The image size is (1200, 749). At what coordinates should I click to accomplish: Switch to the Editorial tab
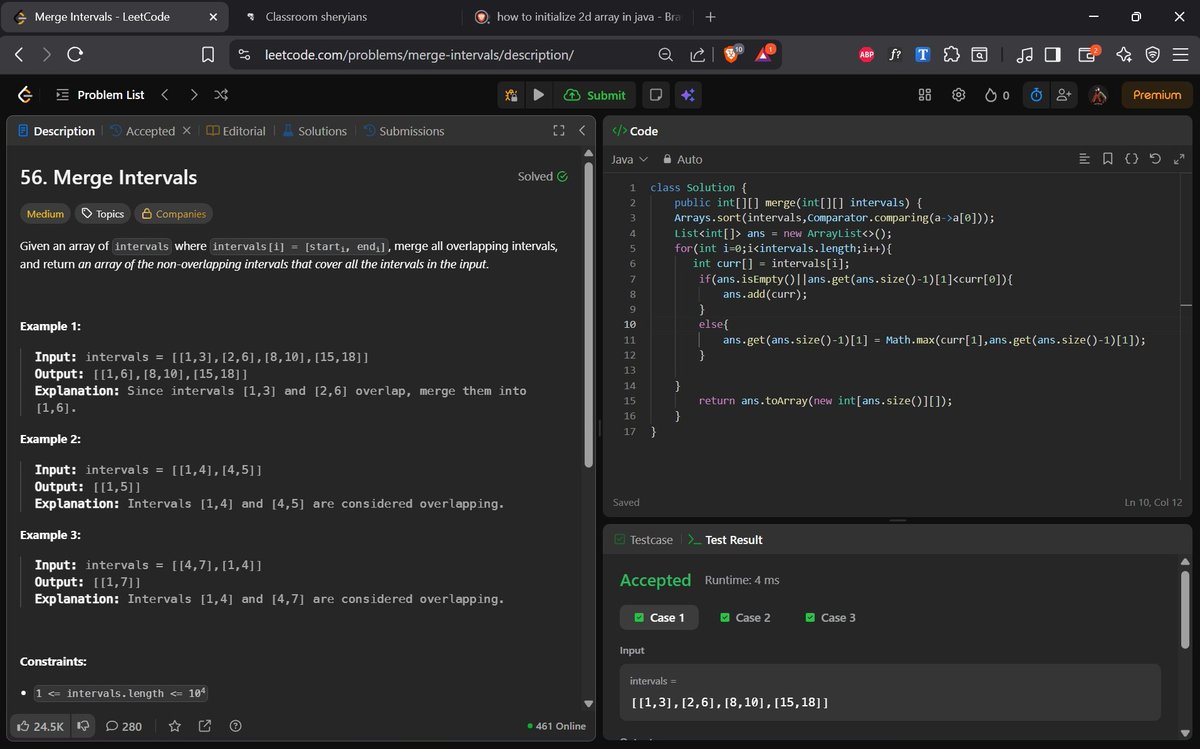click(x=236, y=131)
